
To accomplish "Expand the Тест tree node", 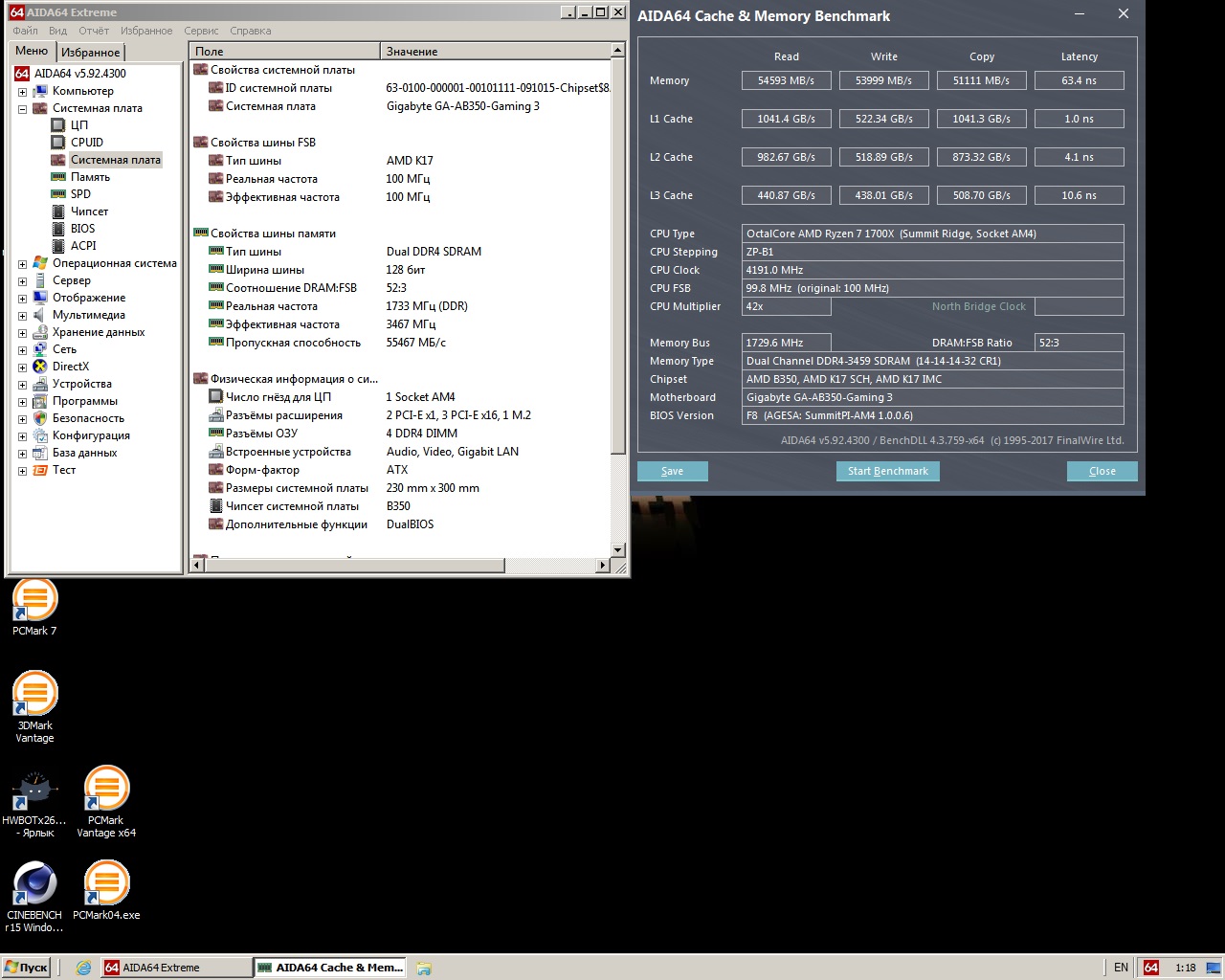I will click(22, 471).
